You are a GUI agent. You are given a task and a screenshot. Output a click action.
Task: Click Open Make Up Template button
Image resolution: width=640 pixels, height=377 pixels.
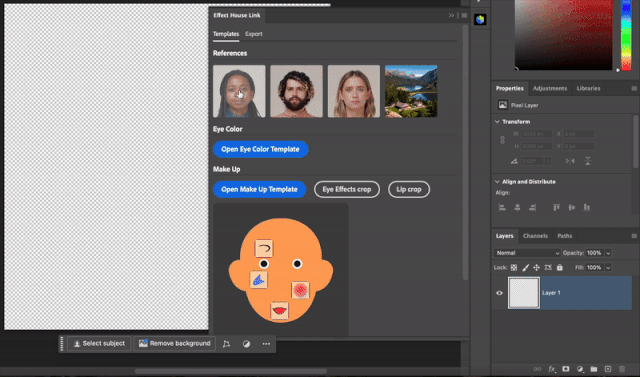(x=259, y=189)
